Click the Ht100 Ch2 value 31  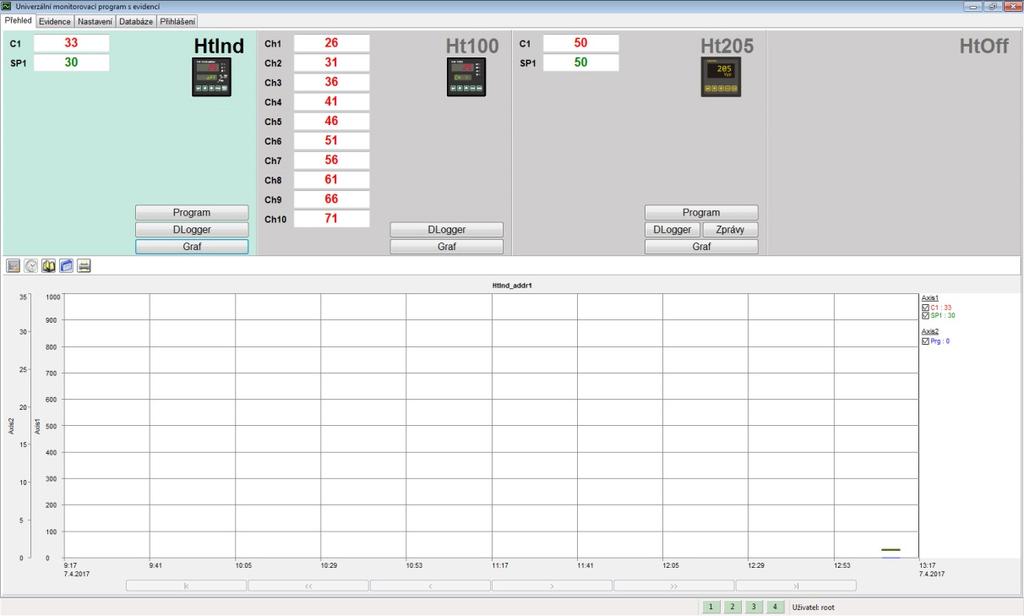pyautogui.click(x=331, y=63)
